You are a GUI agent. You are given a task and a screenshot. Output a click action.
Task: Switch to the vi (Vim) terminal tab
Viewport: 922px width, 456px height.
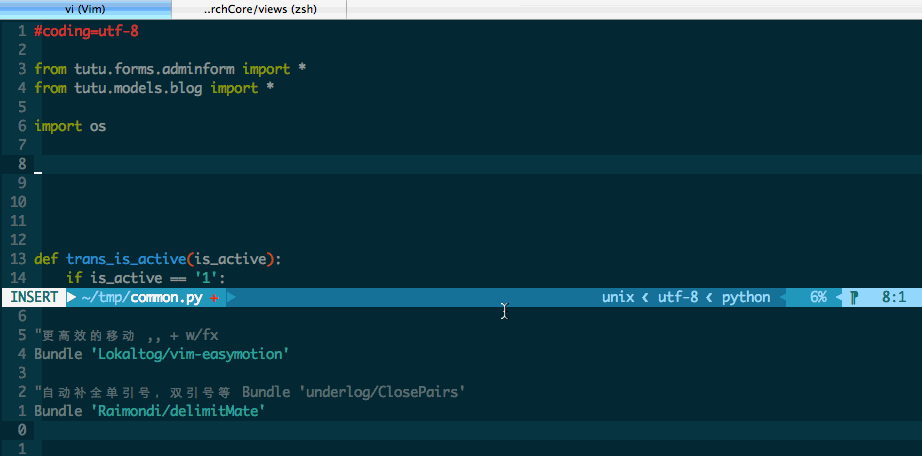point(85,9)
